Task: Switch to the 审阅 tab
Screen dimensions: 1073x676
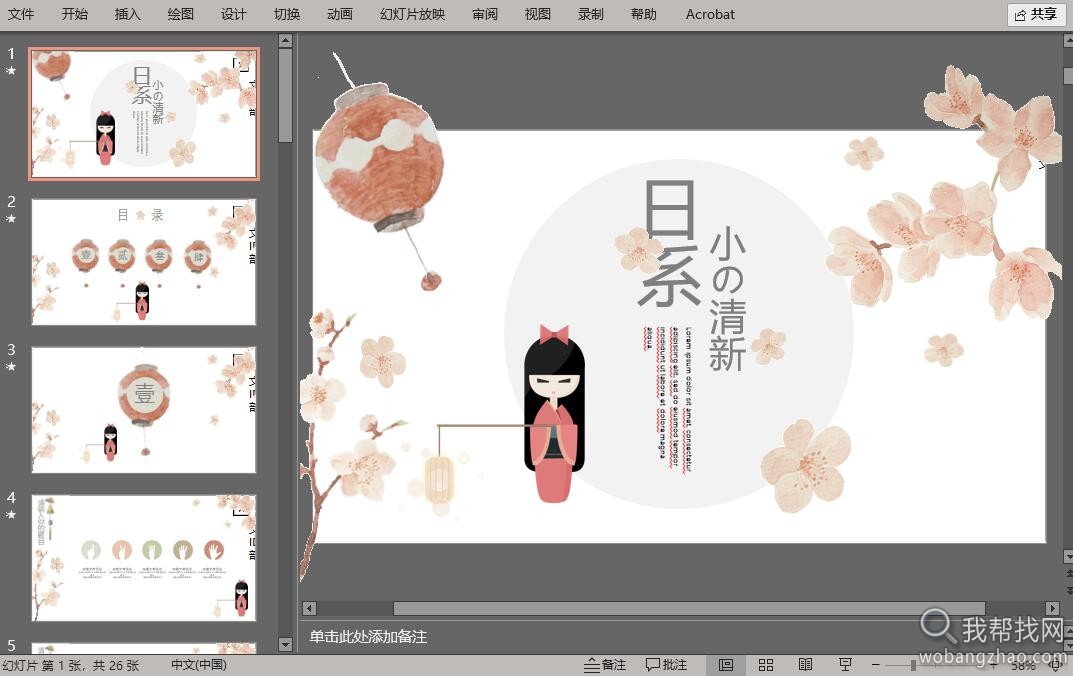Action: click(x=484, y=14)
